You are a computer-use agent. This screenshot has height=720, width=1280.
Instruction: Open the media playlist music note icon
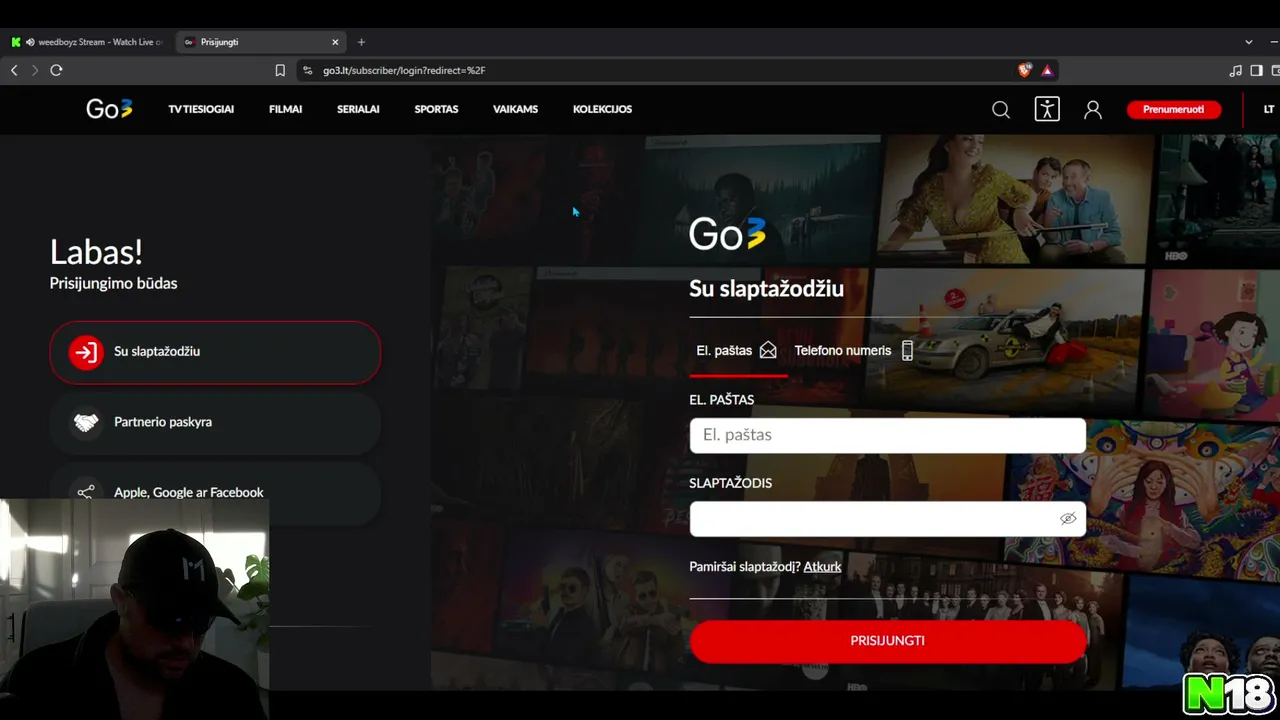click(1236, 70)
